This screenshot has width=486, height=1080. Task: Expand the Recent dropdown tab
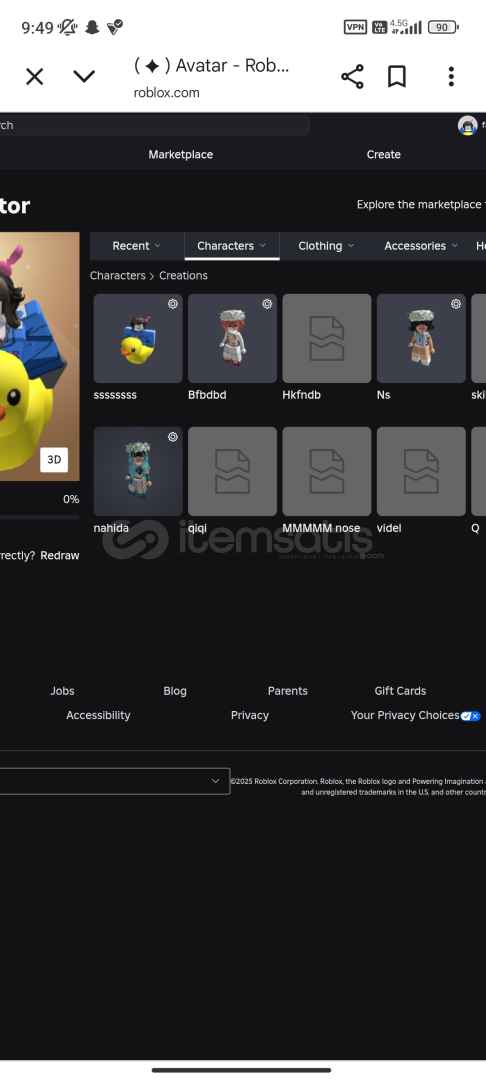pyautogui.click(x=137, y=246)
